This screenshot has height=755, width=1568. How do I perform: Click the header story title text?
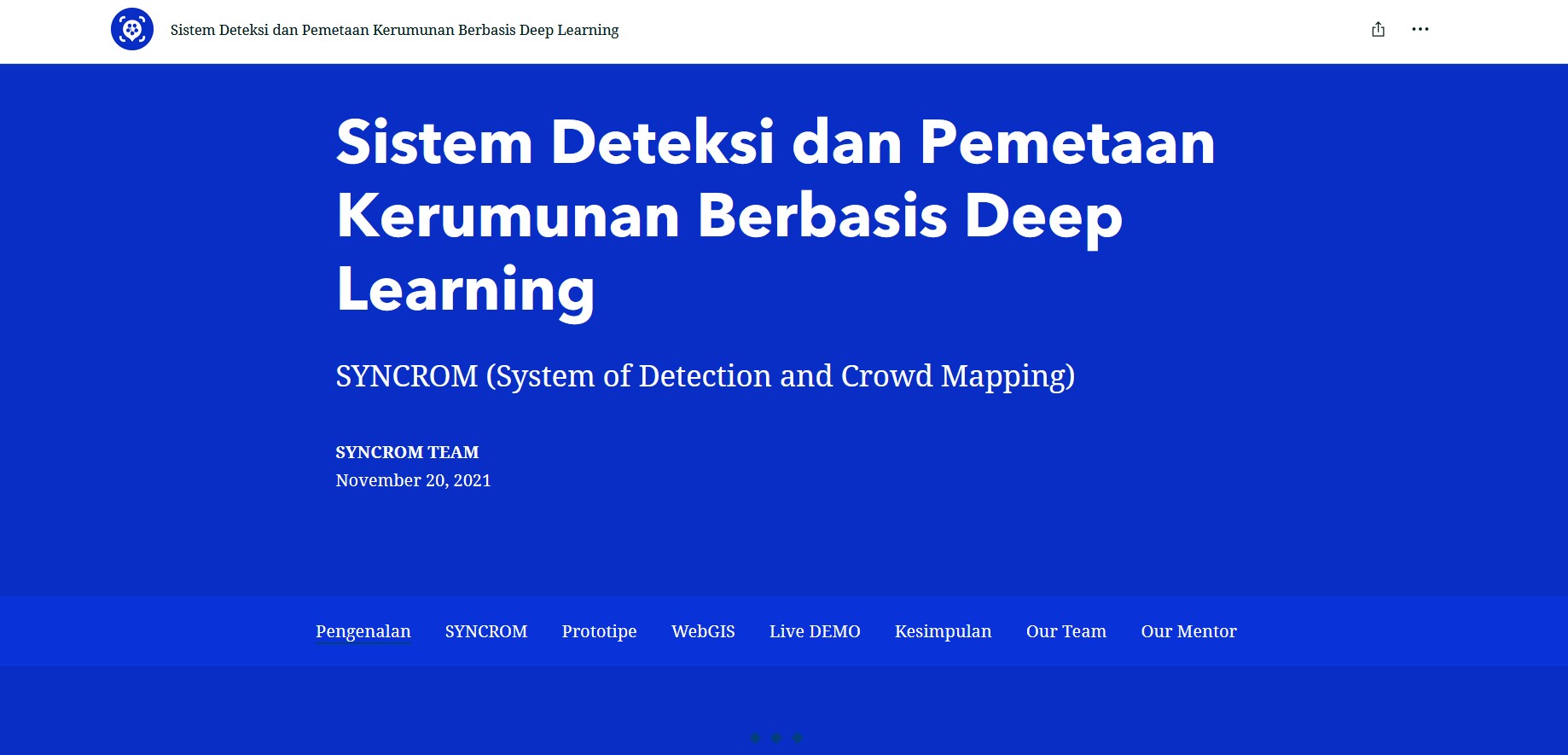point(394,30)
